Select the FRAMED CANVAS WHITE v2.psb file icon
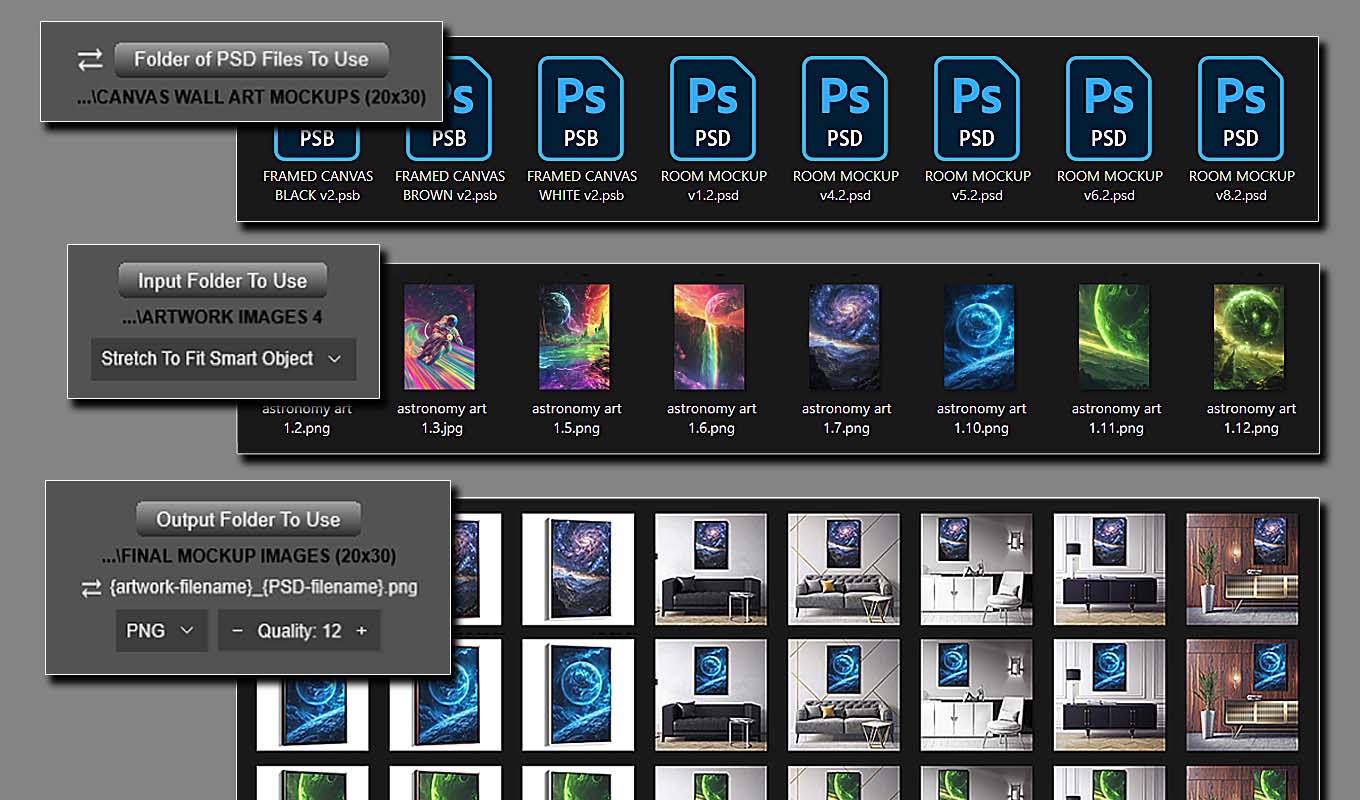 [580, 108]
